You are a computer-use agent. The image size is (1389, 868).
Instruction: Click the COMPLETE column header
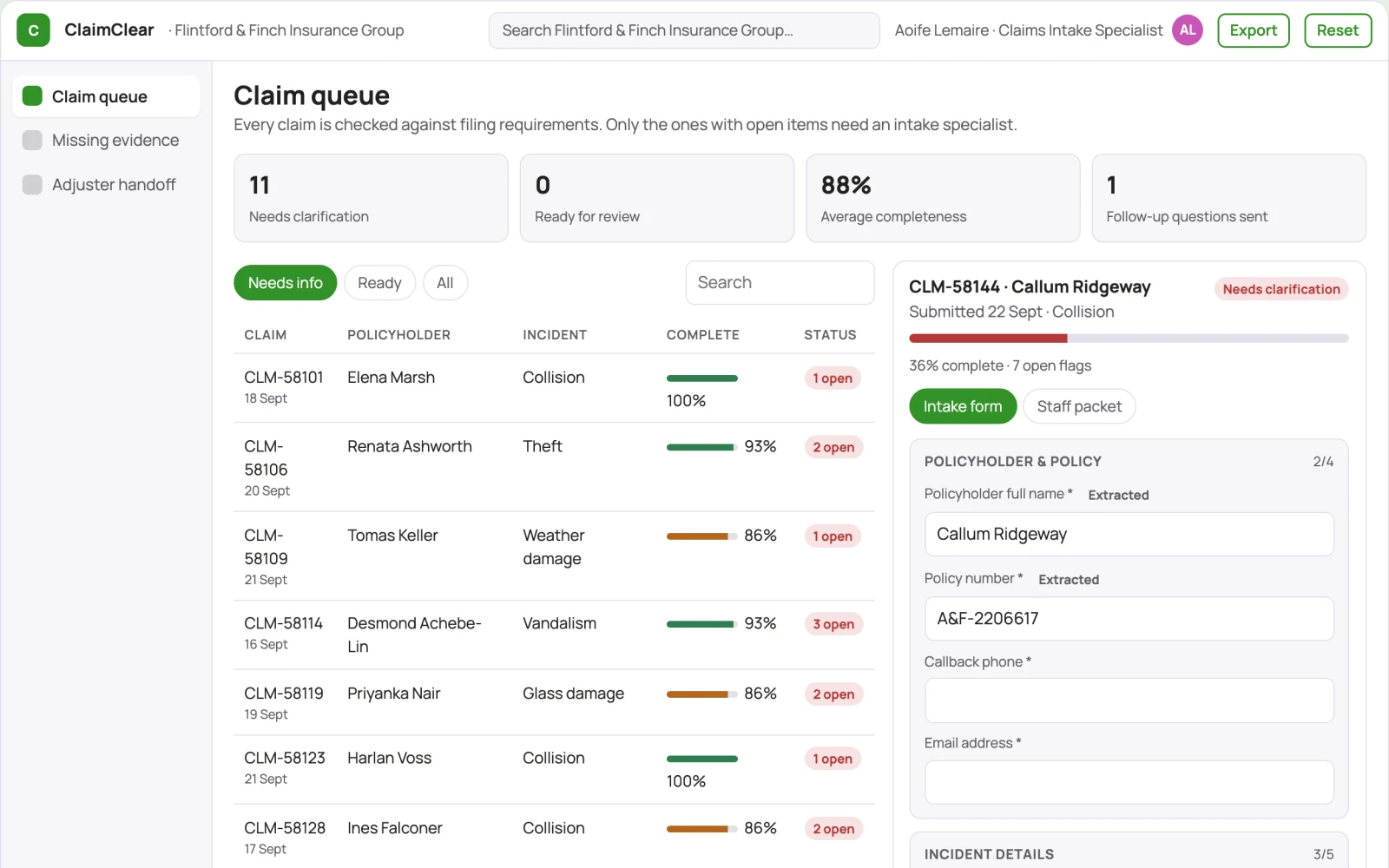pos(703,335)
